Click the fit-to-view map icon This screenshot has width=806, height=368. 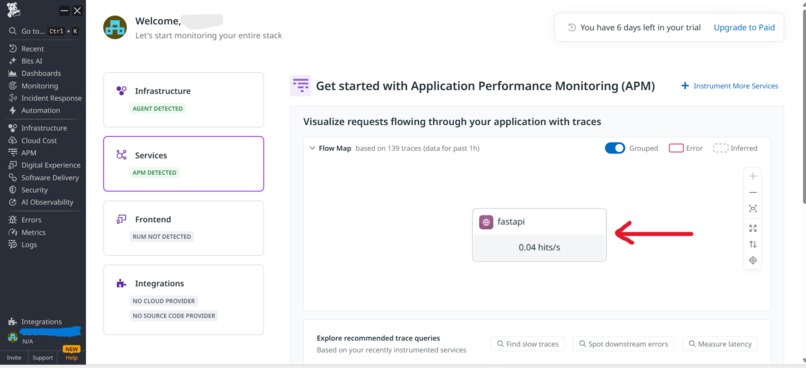pyautogui.click(x=753, y=209)
